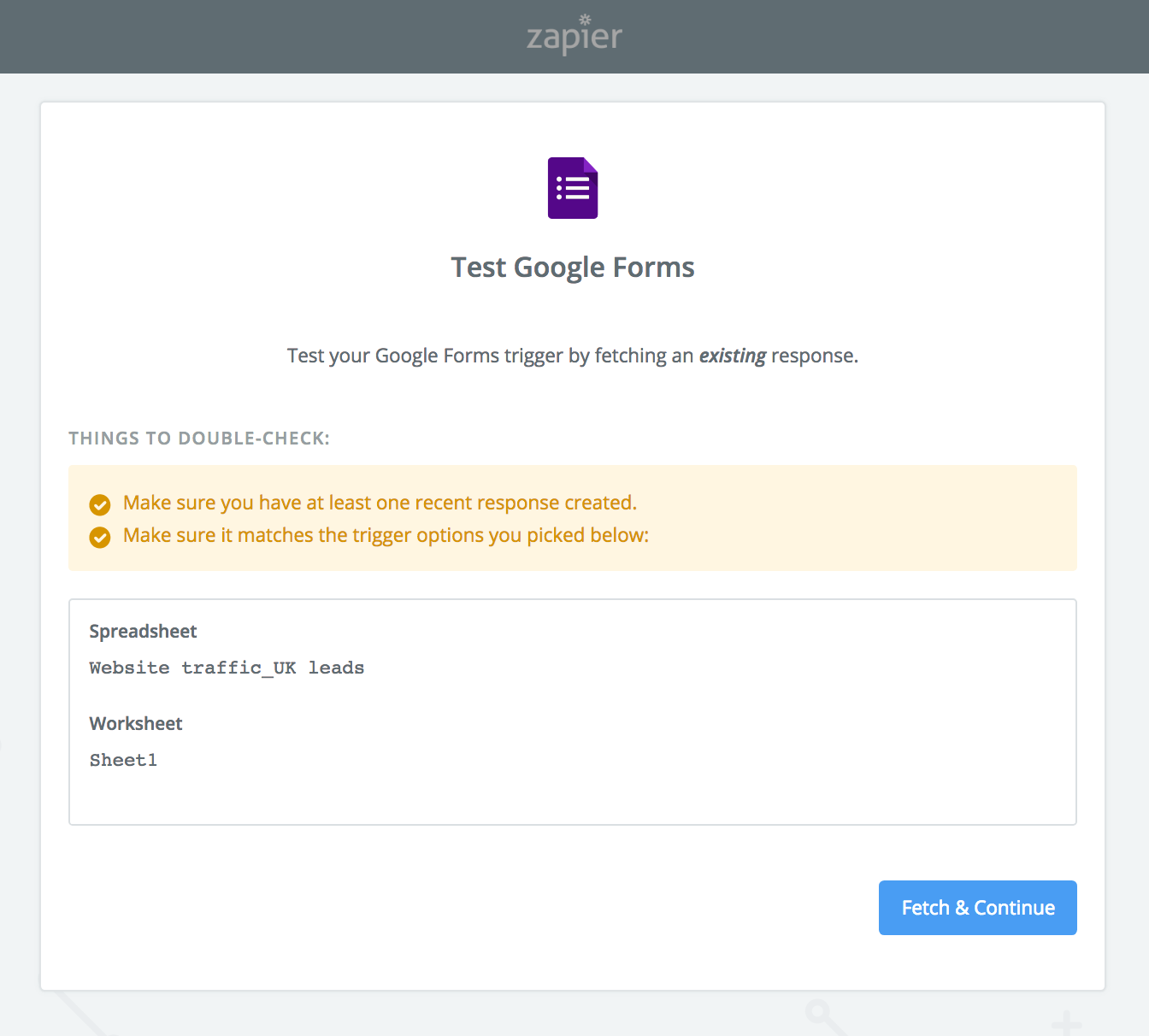Click the checkmark beside trigger options reminder
The width and height of the screenshot is (1149, 1036).
click(100, 537)
